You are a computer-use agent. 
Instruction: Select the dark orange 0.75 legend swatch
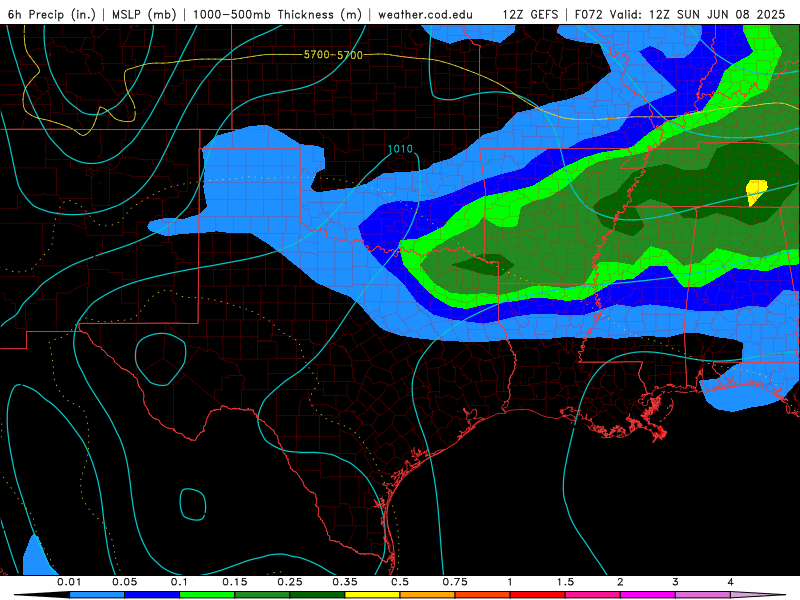483,595
